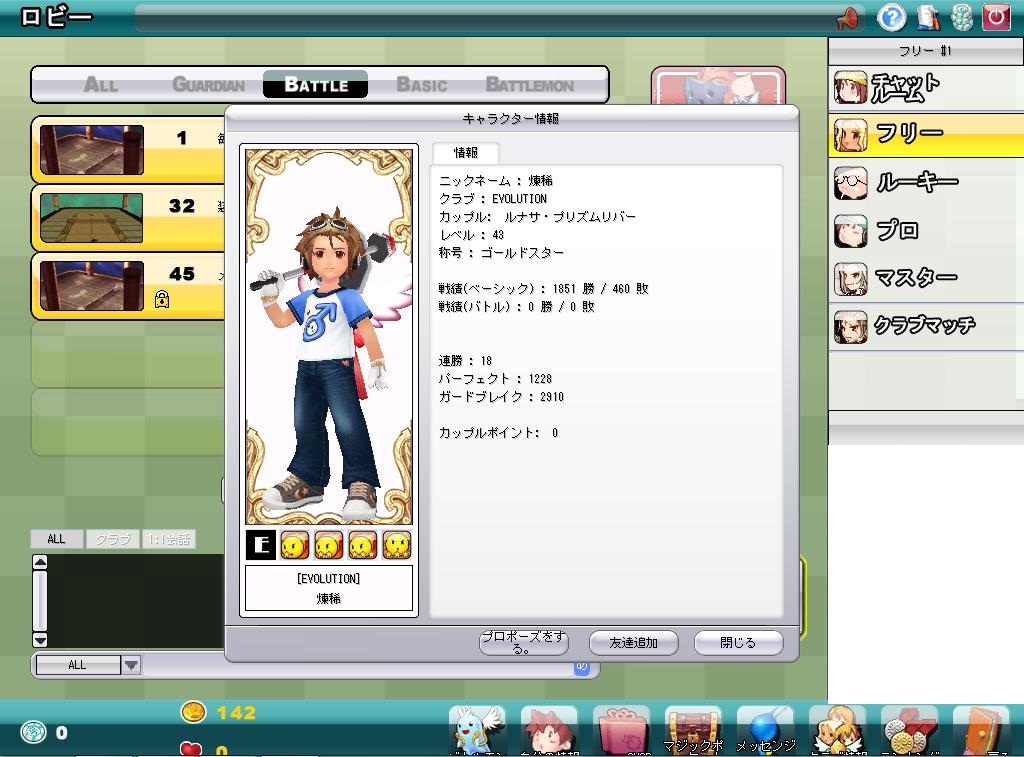Switch to the BATTLE room filter tab
This screenshot has height=757, width=1024.
point(316,85)
